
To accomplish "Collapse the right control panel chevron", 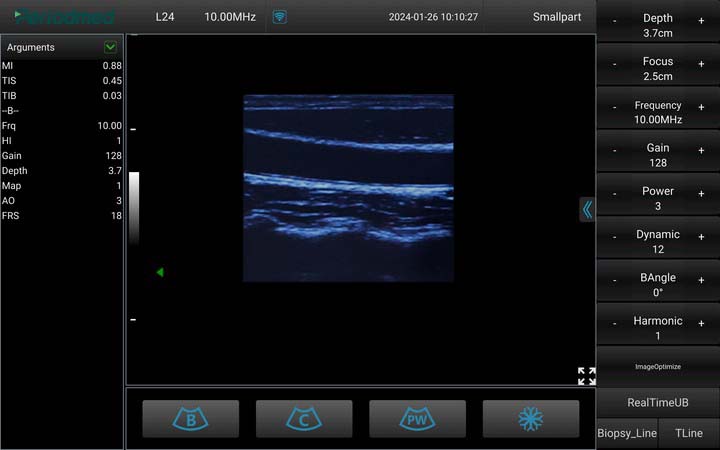I will click(587, 209).
